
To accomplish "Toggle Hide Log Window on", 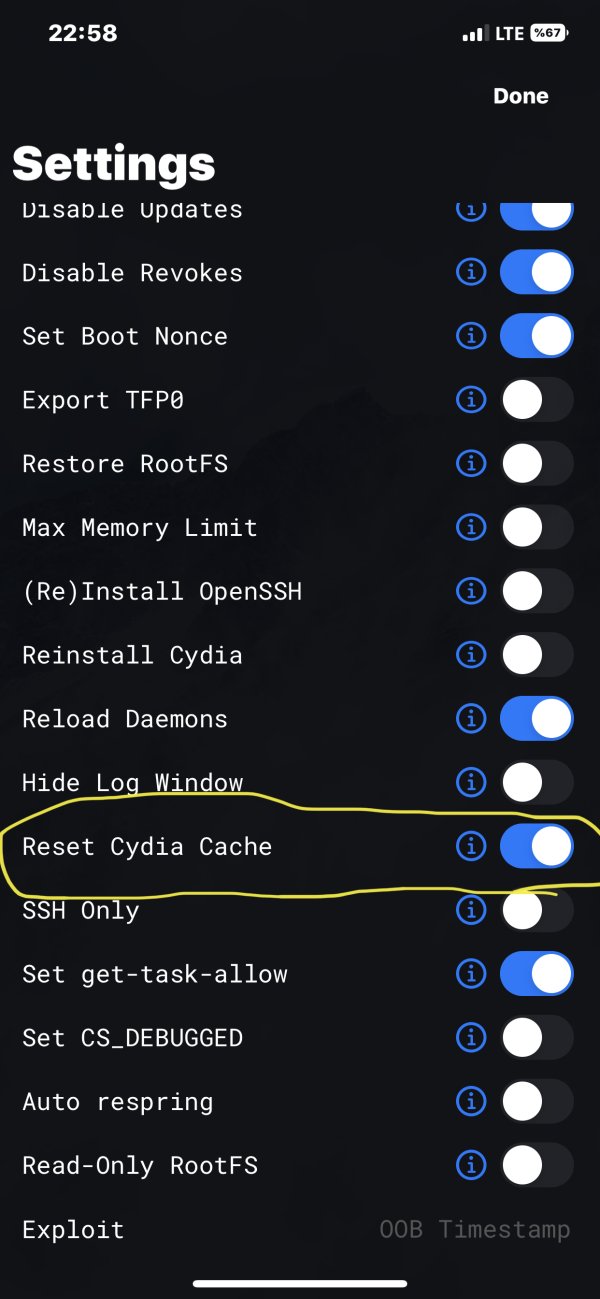I will 537,782.
